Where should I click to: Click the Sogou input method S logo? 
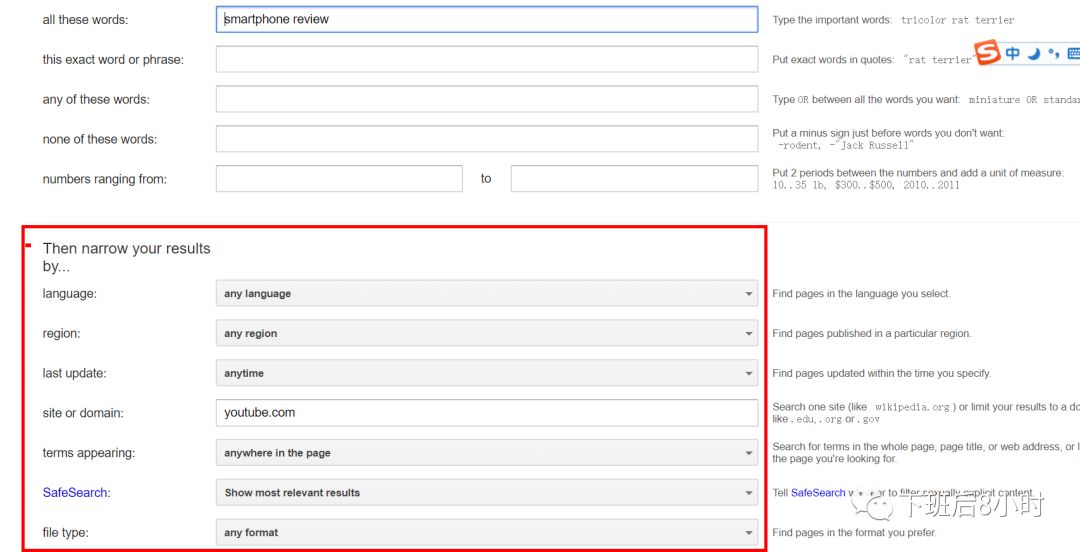[x=988, y=53]
